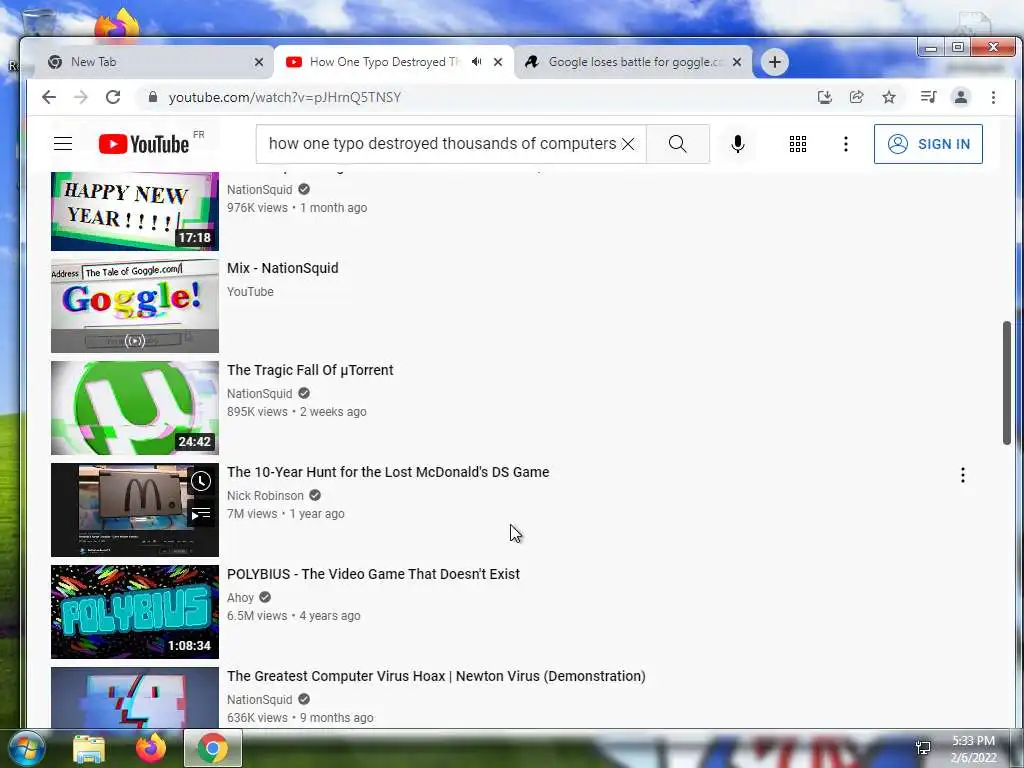
Task: Visit the Nick Robinson channel
Action: pos(265,496)
